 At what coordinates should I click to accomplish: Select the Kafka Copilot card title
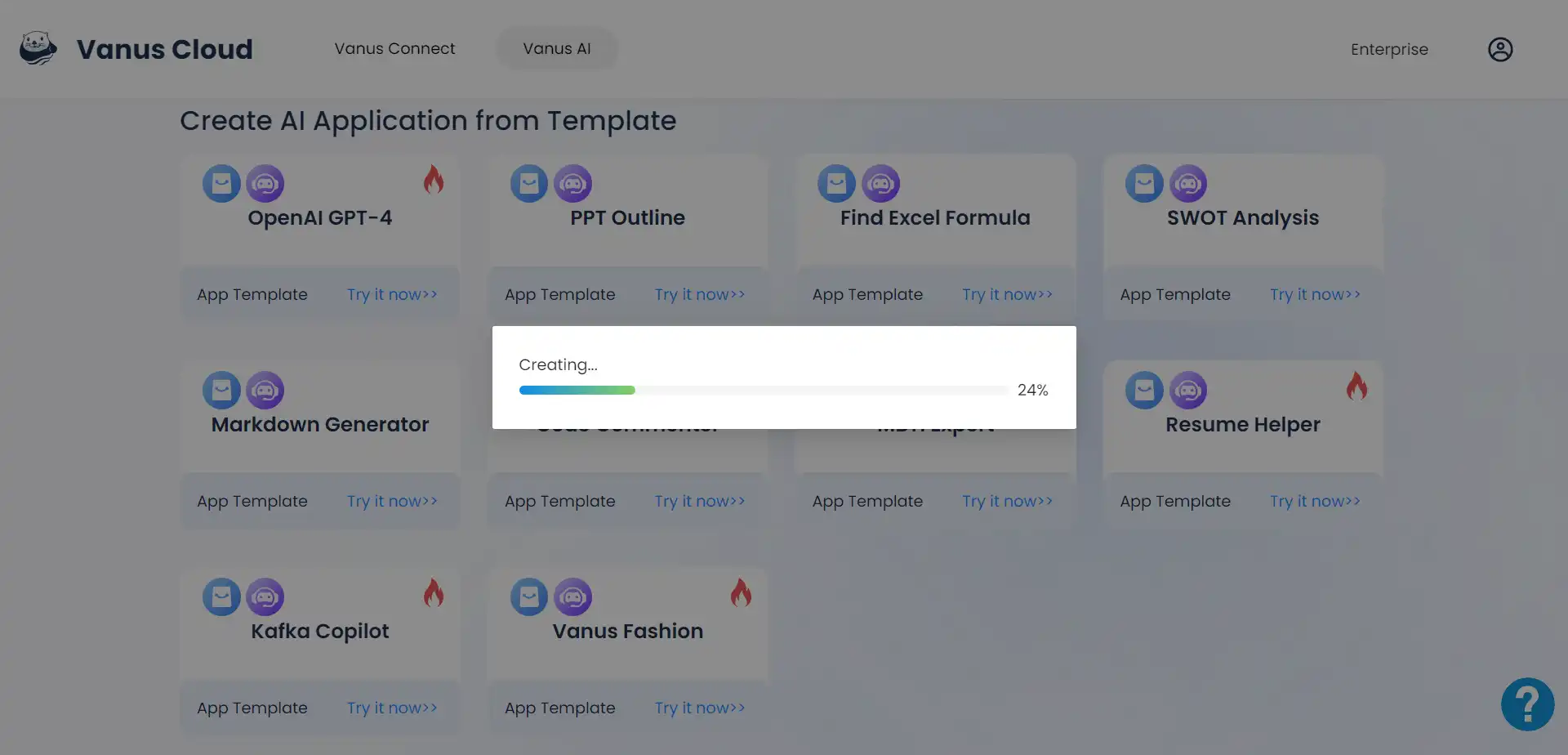[x=320, y=632]
